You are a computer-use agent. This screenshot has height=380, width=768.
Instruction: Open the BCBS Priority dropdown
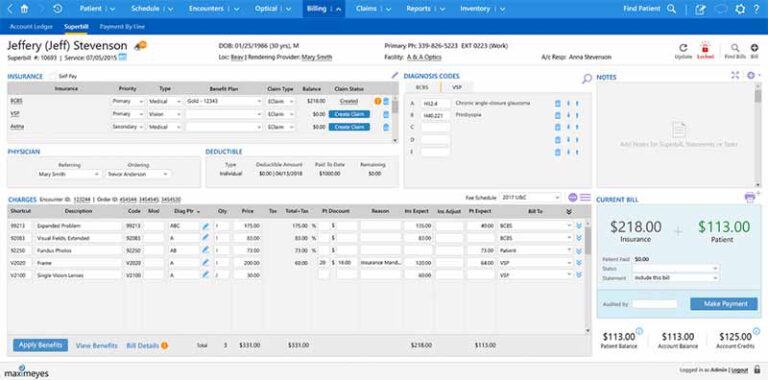coord(127,101)
